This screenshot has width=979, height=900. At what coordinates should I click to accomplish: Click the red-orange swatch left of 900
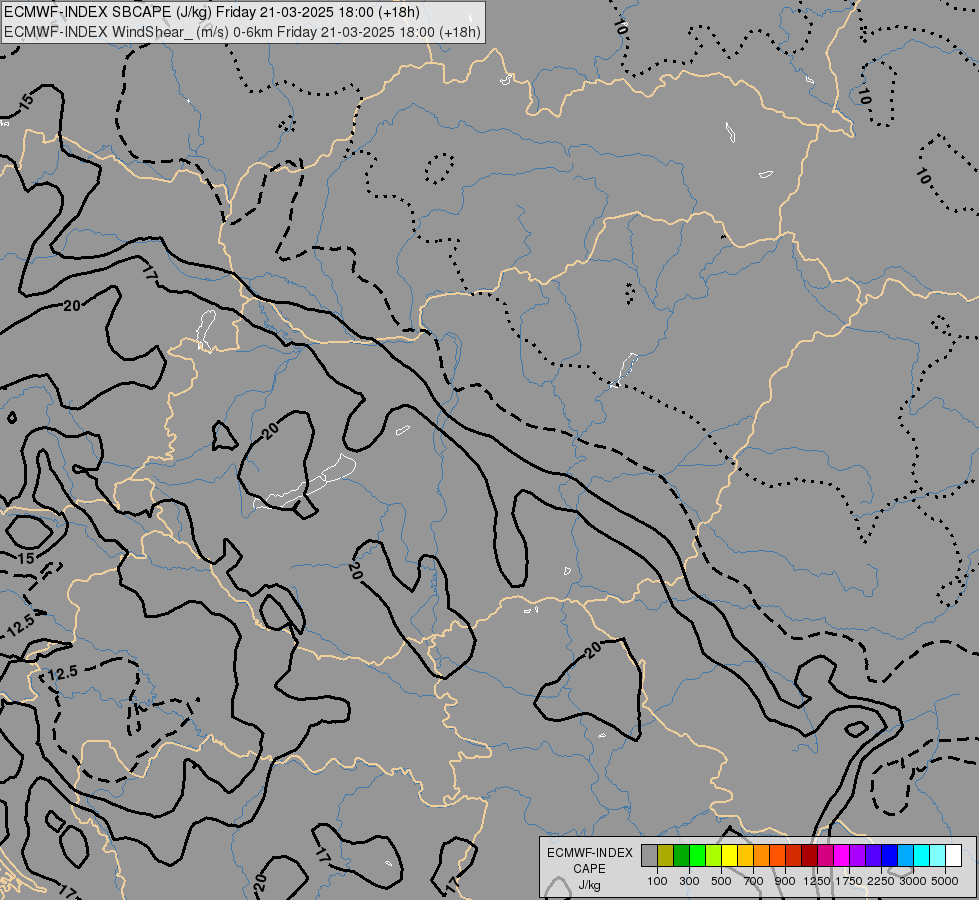coord(777,855)
